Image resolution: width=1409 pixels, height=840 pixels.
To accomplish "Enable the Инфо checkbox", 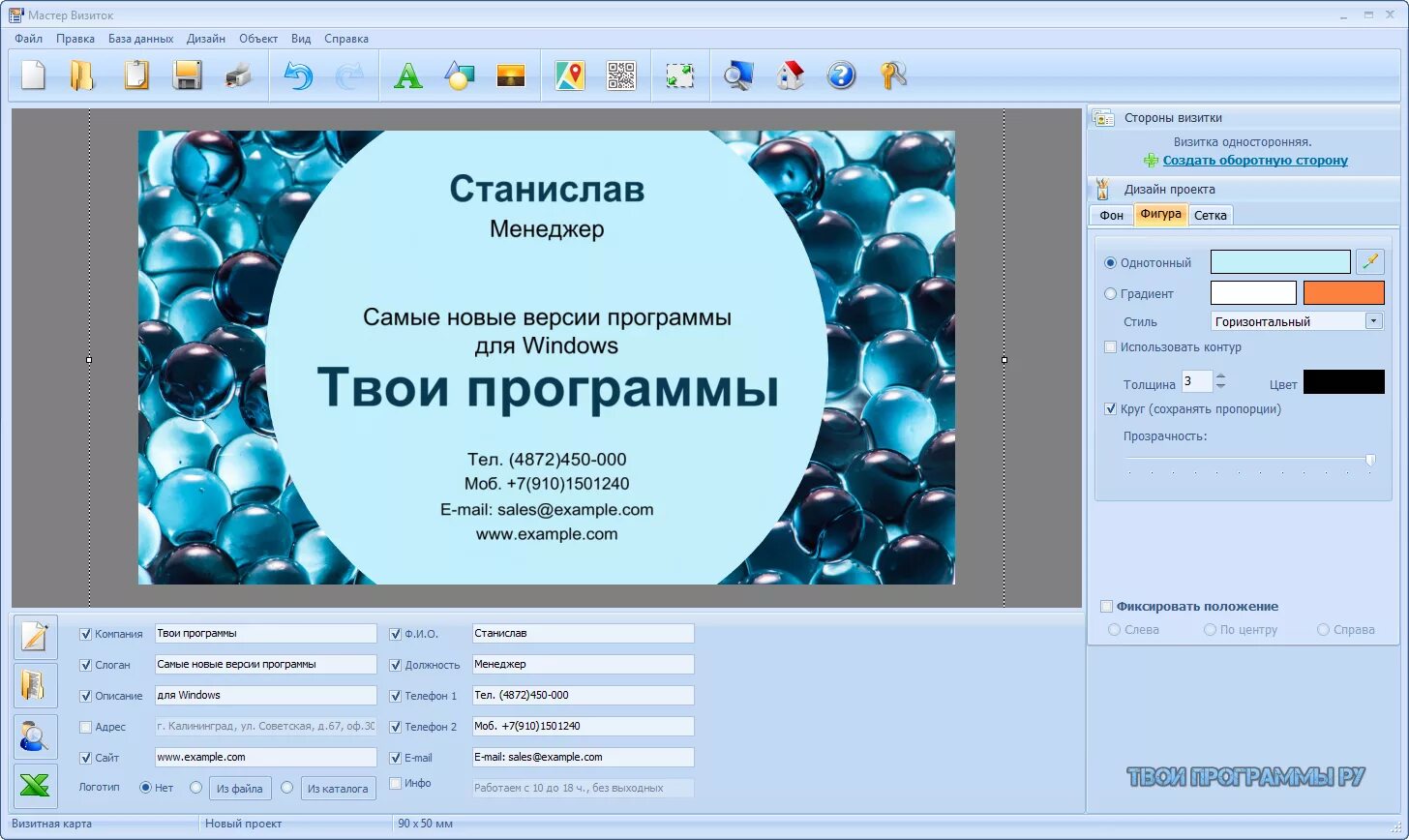I will pos(396,783).
